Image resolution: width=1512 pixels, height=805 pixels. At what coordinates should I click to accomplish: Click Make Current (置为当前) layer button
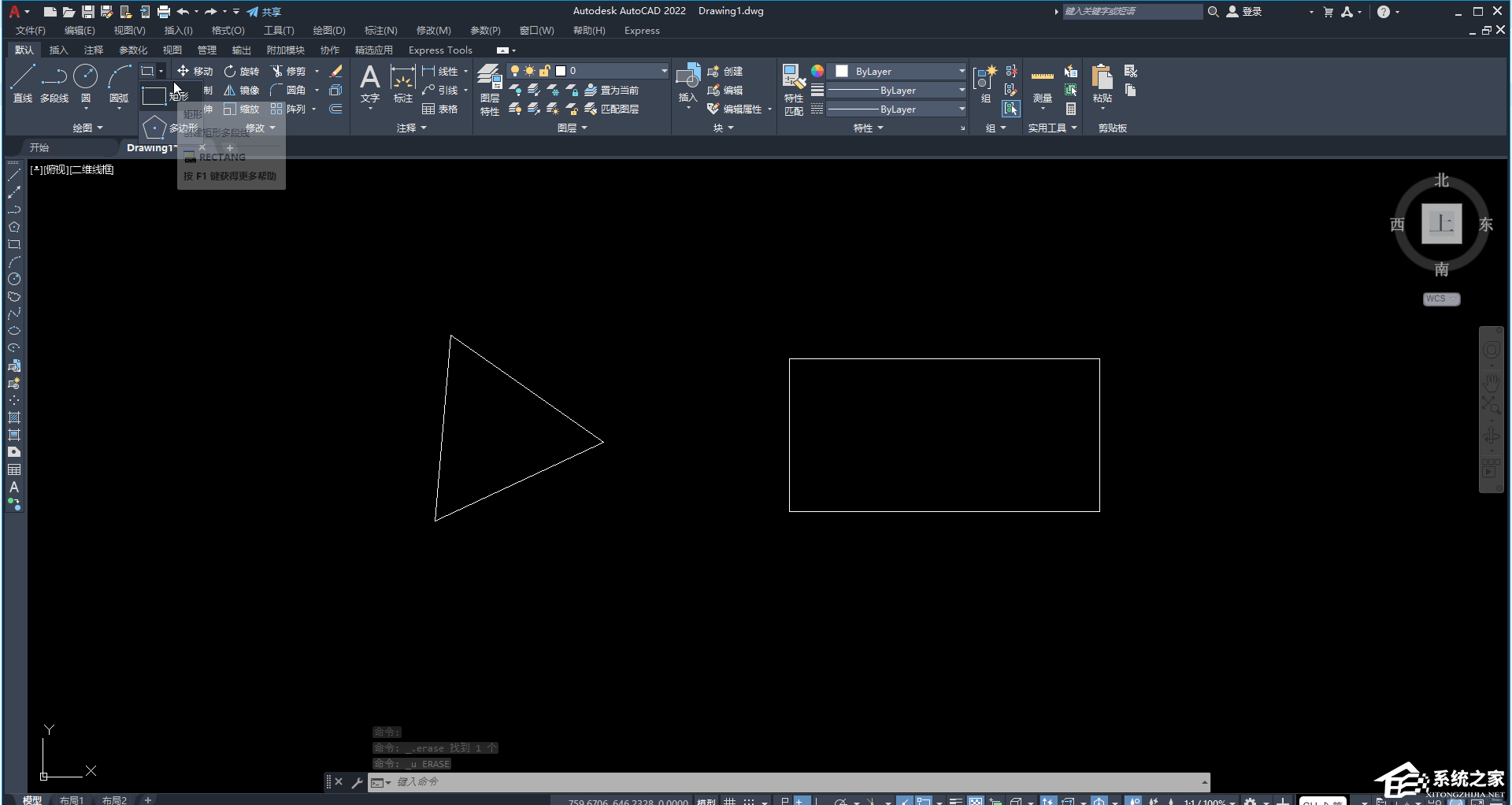611,90
